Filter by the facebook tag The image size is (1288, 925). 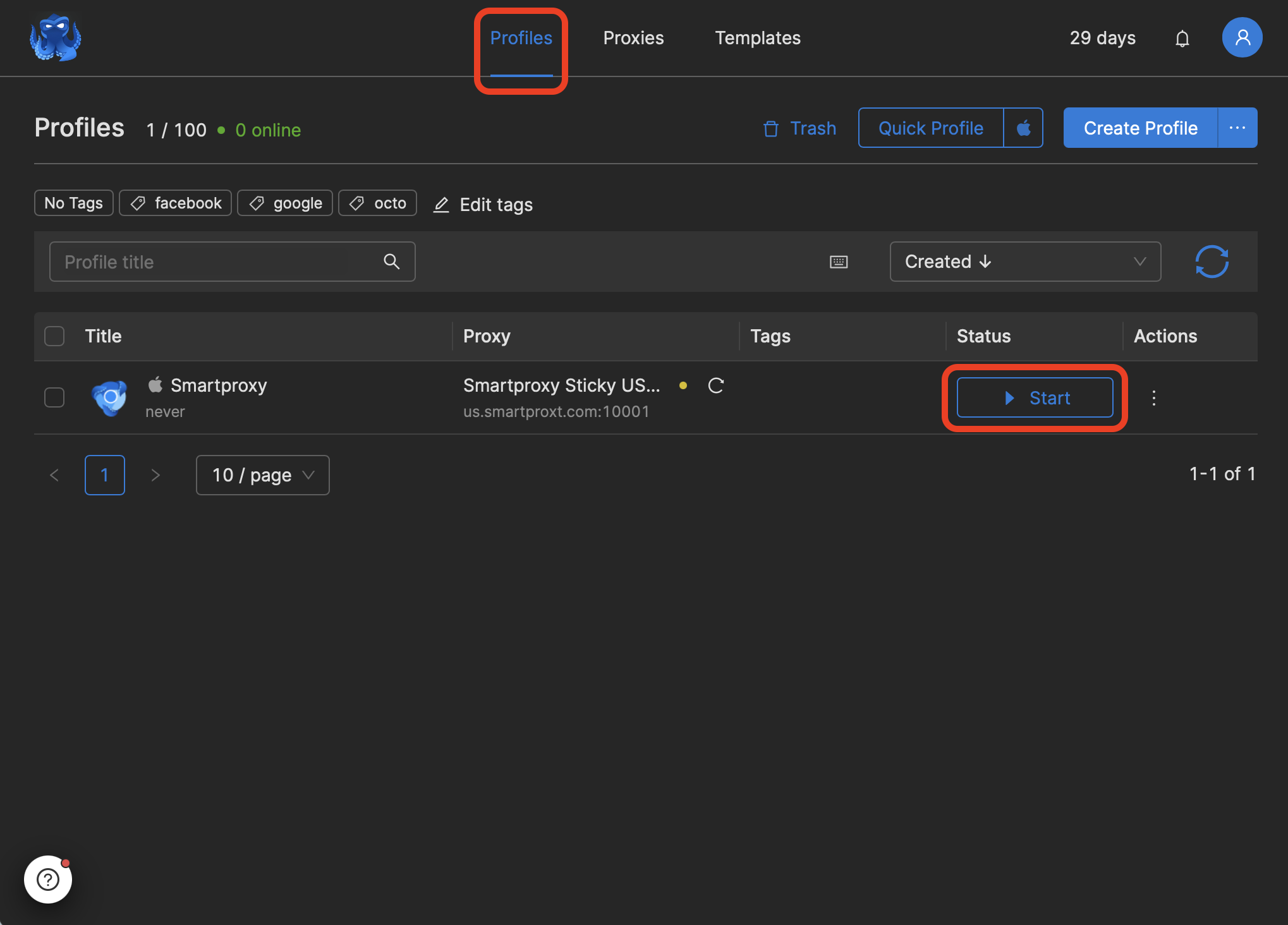tap(175, 203)
